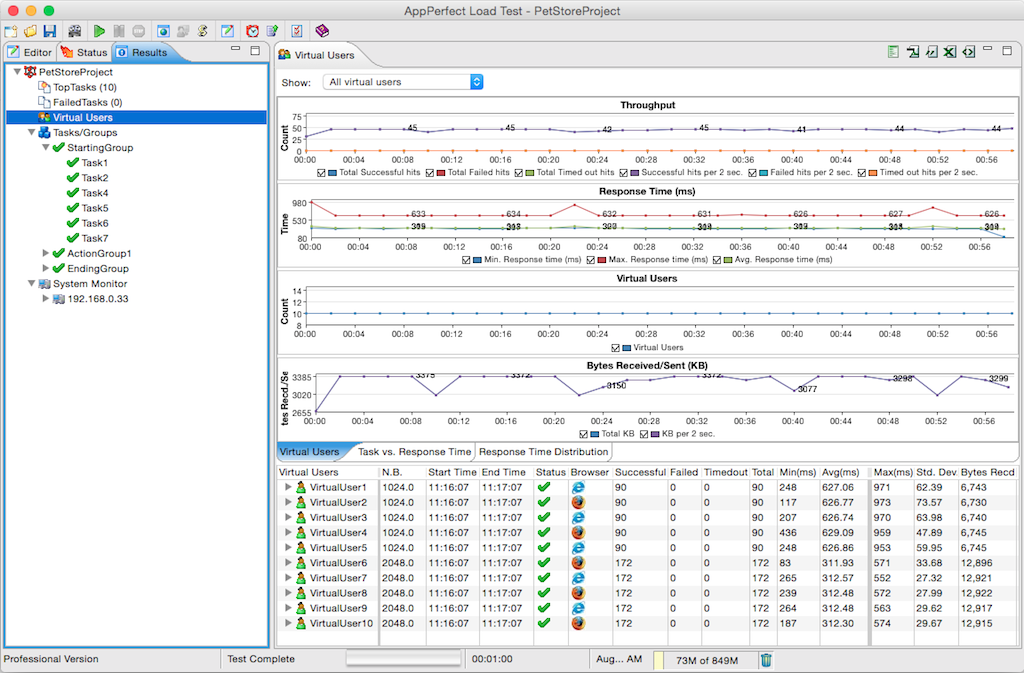Collapse the PetStoreProject tree node
The width and height of the screenshot is (1024, 673).
(17, 72)
